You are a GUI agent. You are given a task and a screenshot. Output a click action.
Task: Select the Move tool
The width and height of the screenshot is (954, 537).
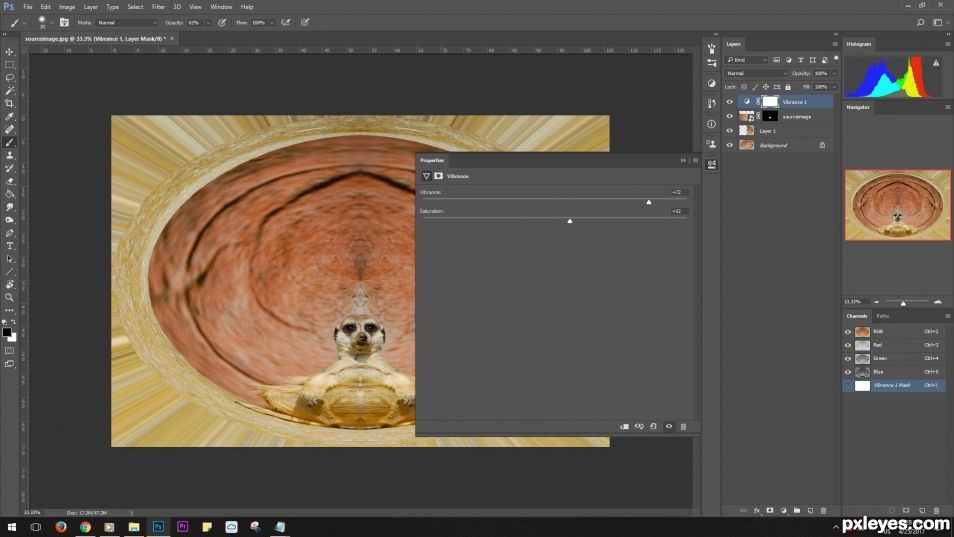(9, 52)
